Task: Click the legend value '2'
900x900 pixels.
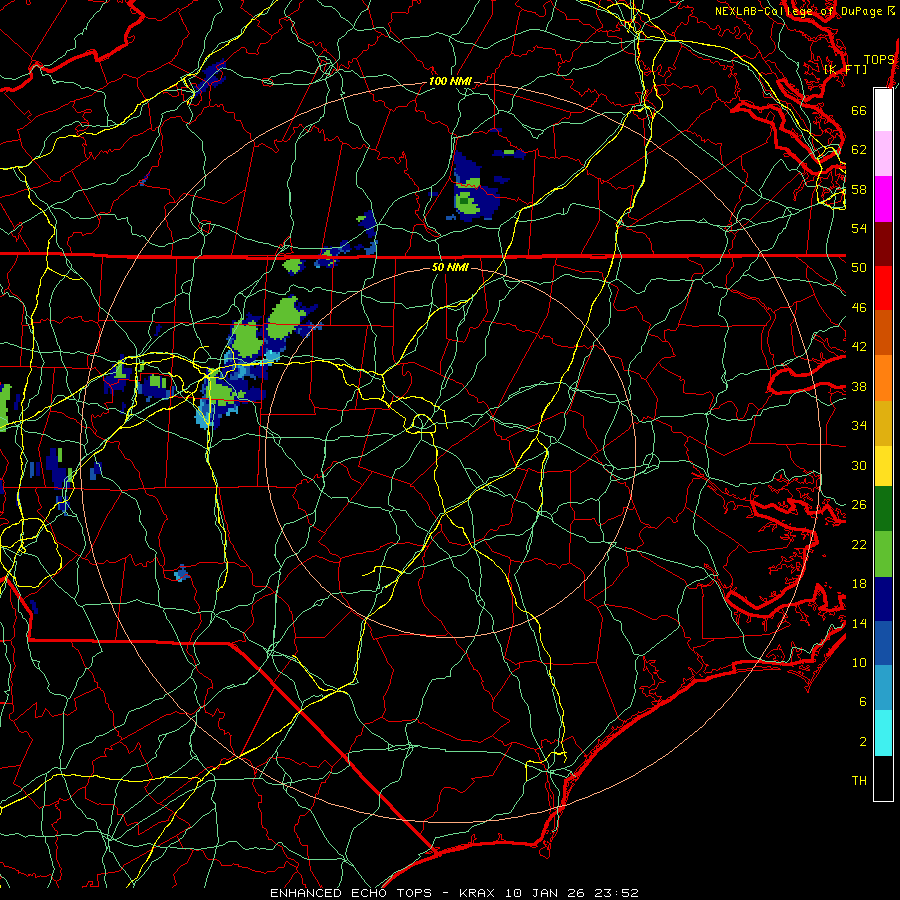Action: pyautogui.click(x=862, y=742)
